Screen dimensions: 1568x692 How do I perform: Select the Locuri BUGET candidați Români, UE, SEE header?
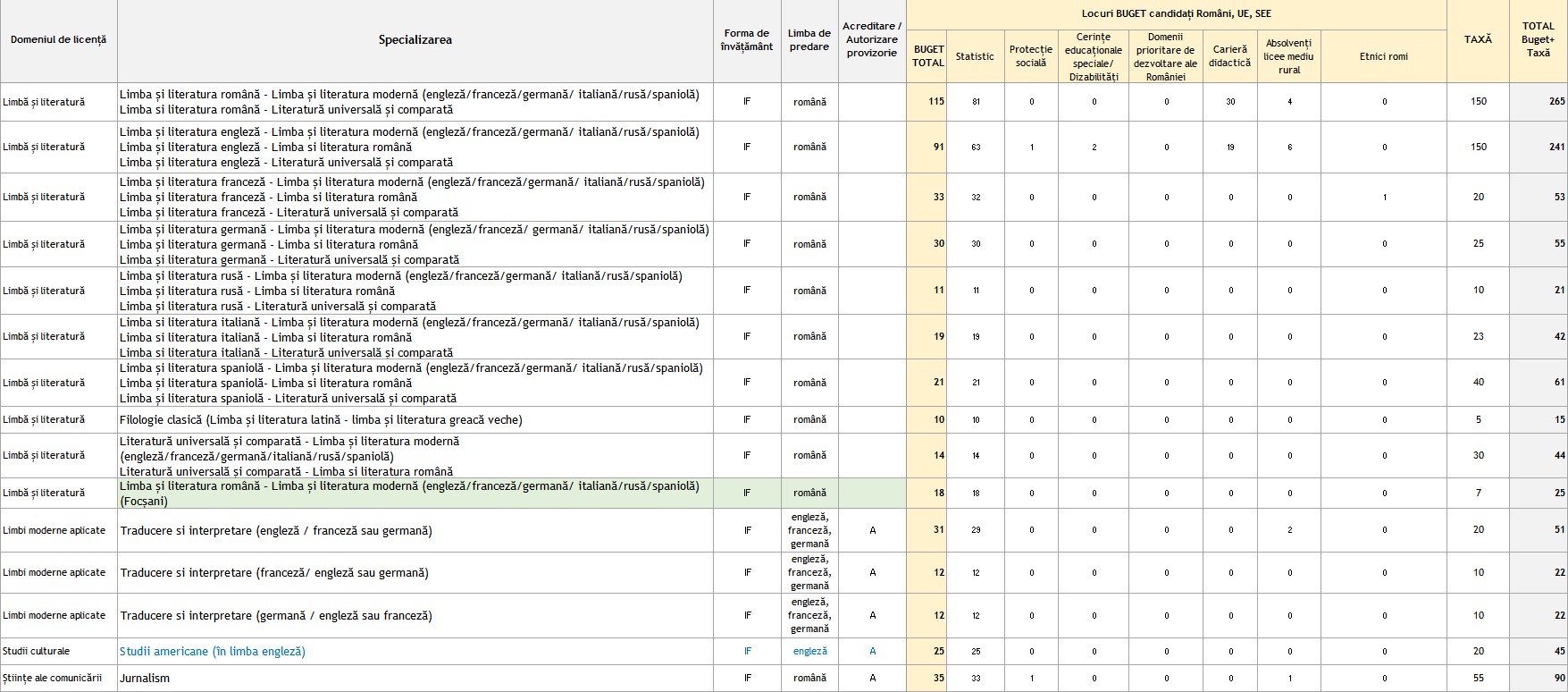[1177, 14]
